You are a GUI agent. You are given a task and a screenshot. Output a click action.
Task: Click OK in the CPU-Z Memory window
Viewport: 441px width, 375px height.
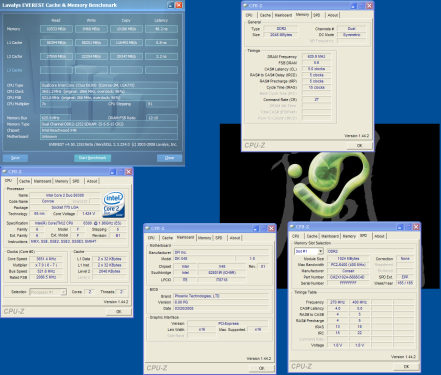359,146
